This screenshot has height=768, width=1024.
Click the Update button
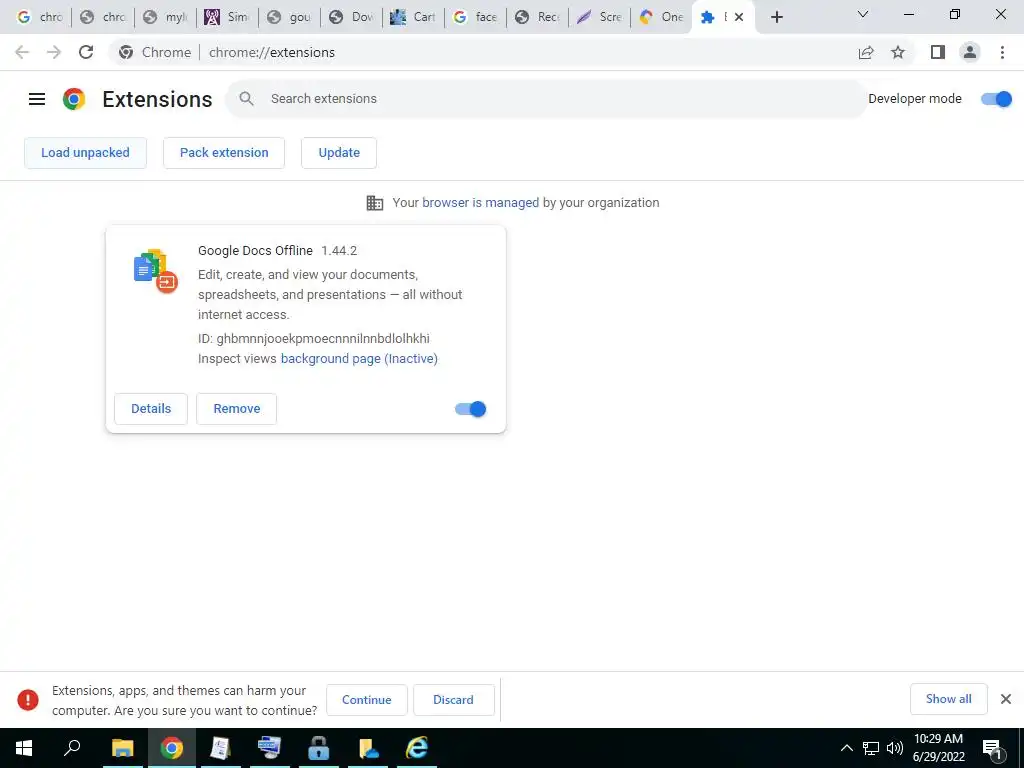pos(339,153)
